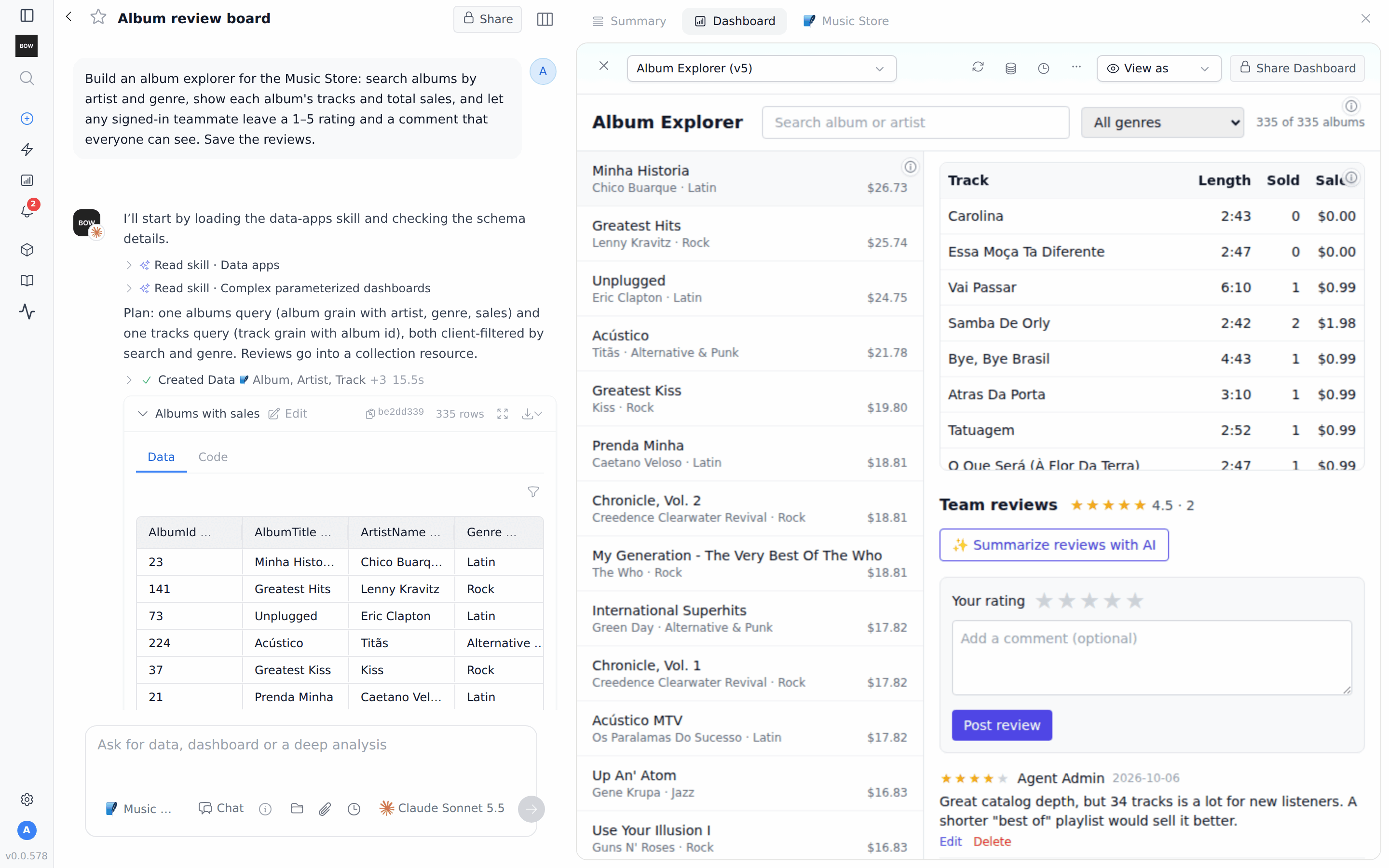This screenshot has width=1389, height=868.
Task: Open the All genres dropdown
Action: pyautogui.click(x=1162, y=122)
